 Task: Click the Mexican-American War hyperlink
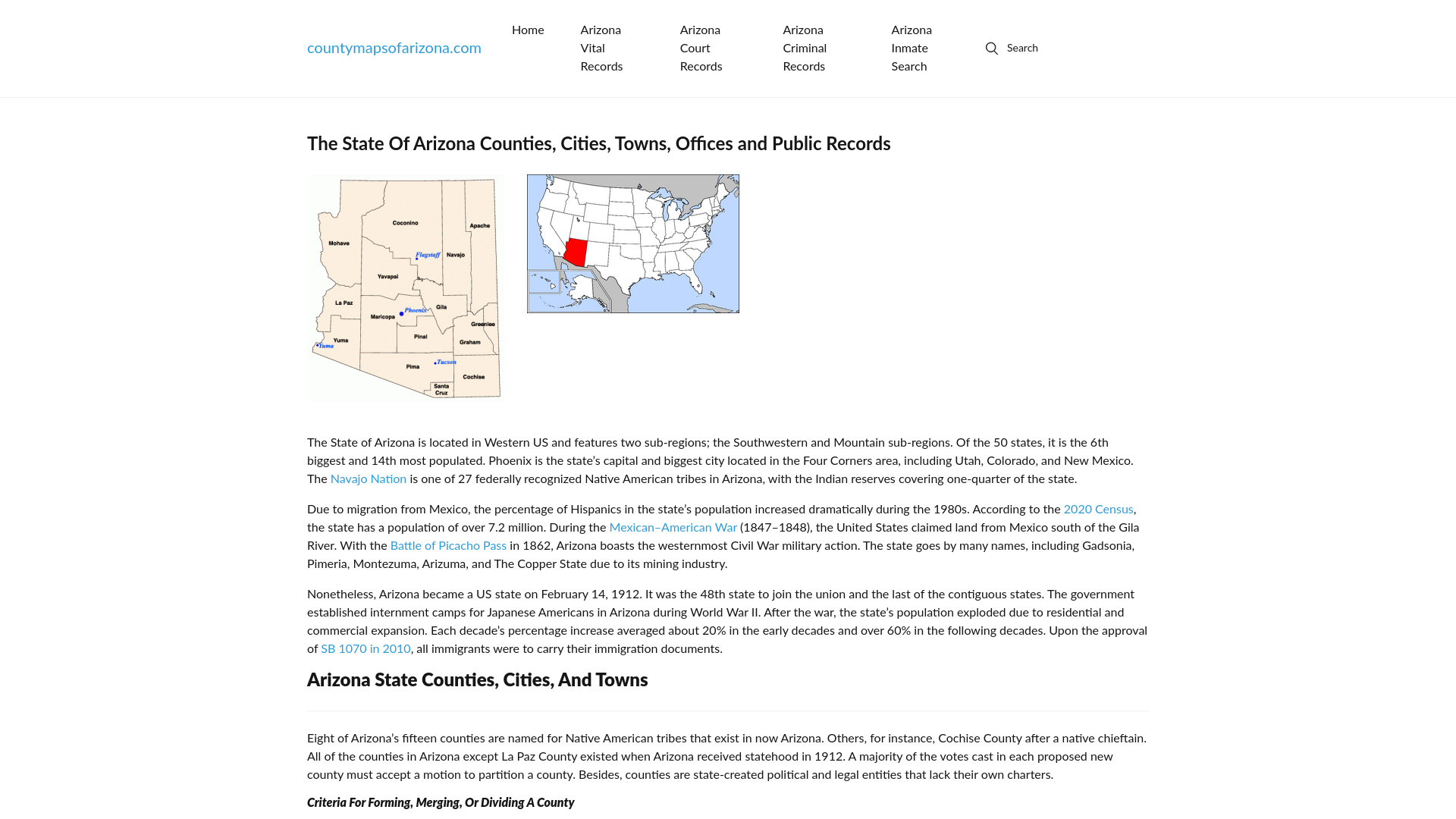(672, 527)
